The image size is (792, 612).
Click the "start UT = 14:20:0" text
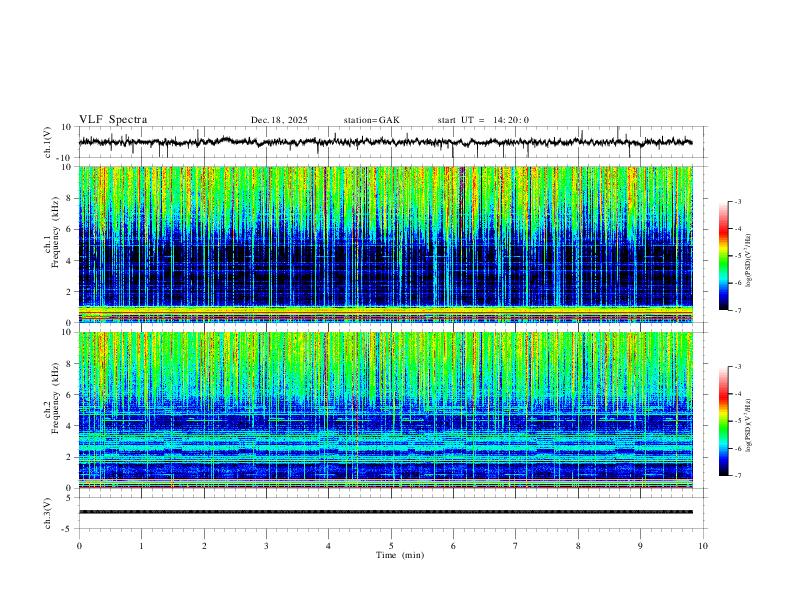tap(483, 120)
